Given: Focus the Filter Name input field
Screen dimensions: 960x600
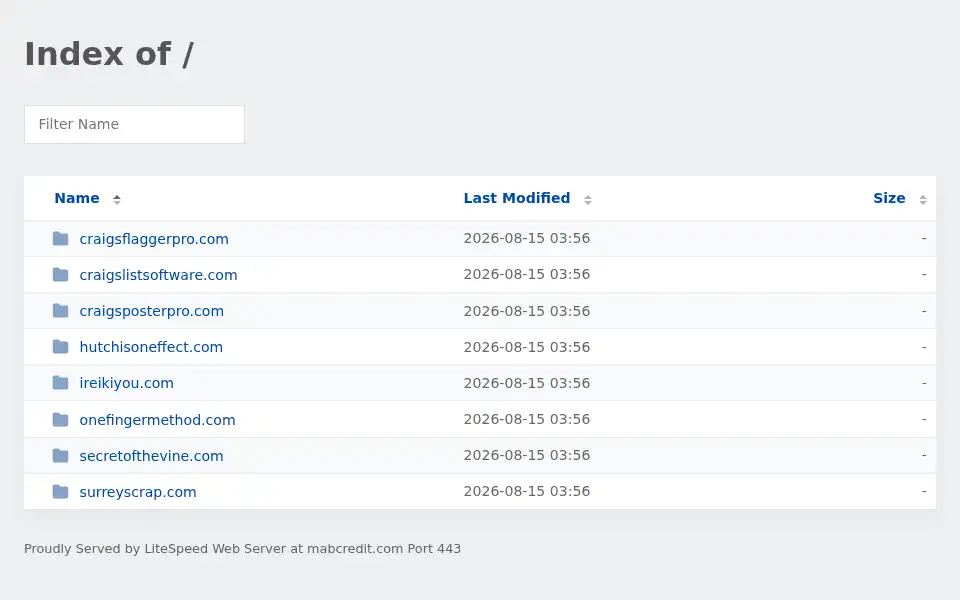Looking at the screenshot, I should click(x=135, y=124).
